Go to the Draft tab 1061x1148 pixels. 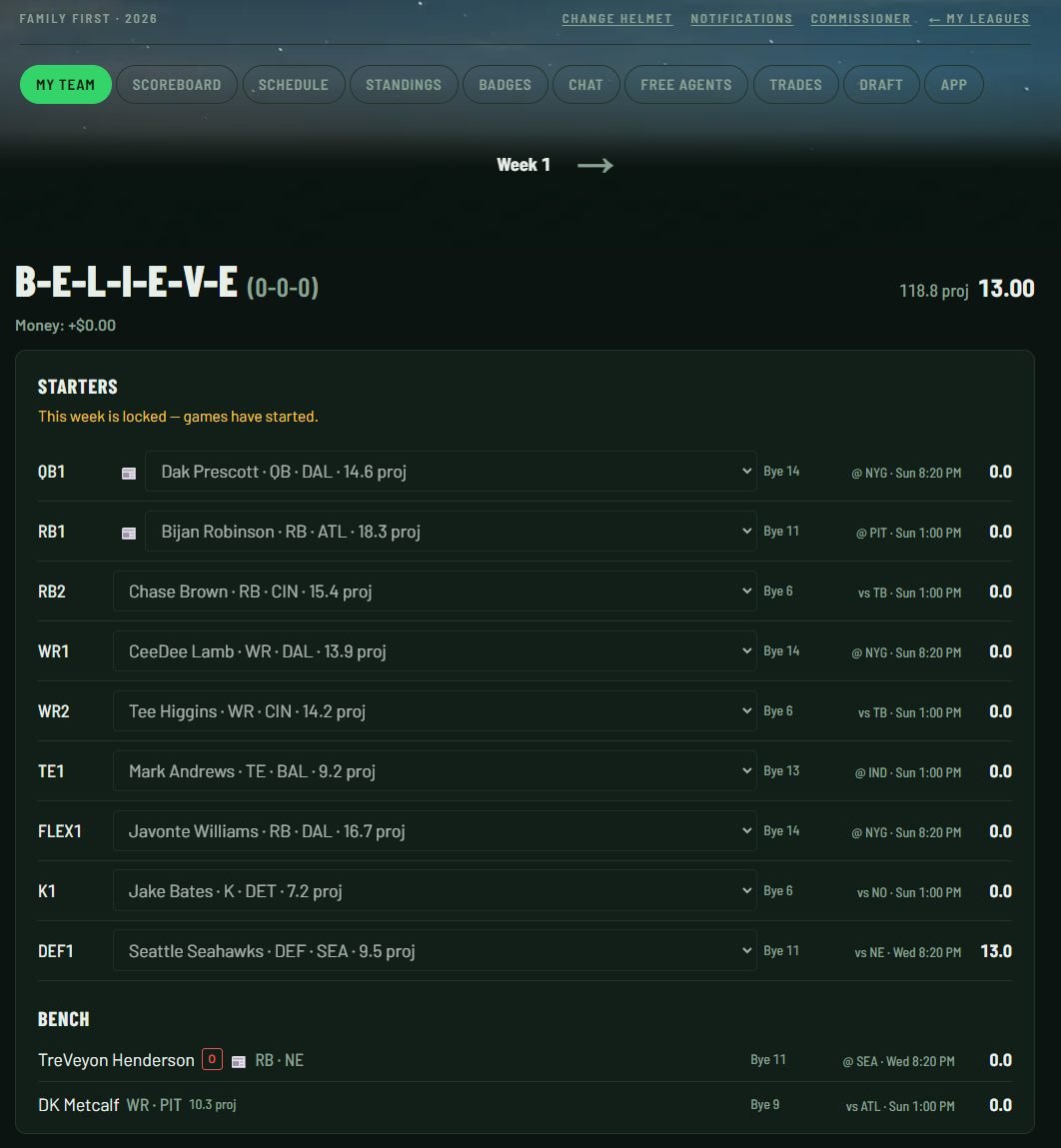tap(881, 85)
